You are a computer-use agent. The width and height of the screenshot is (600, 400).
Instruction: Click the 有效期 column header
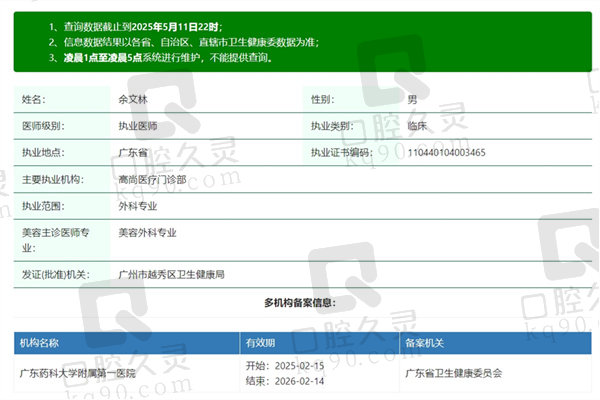pos(260,343)
